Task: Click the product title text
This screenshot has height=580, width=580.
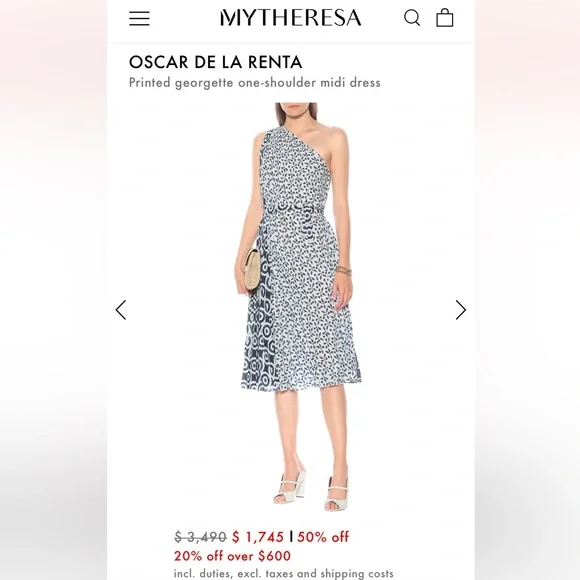Action: tap(254, 82)
